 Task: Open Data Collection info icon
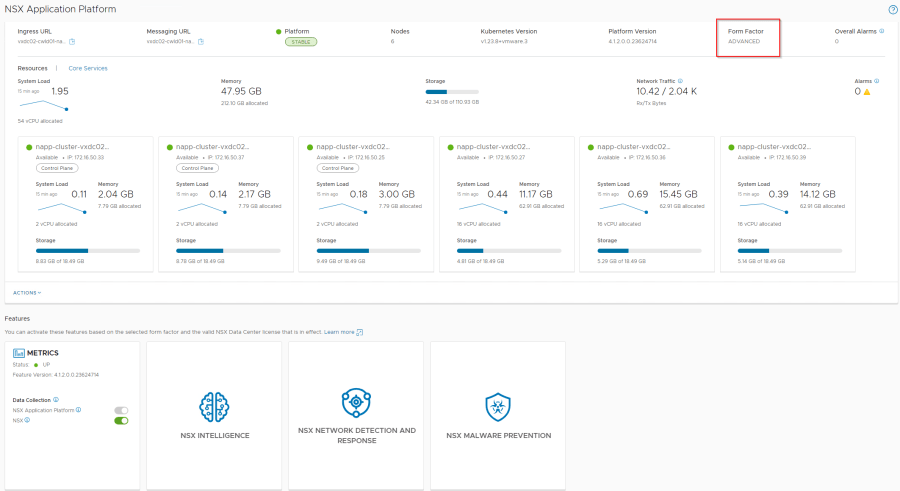56,400
